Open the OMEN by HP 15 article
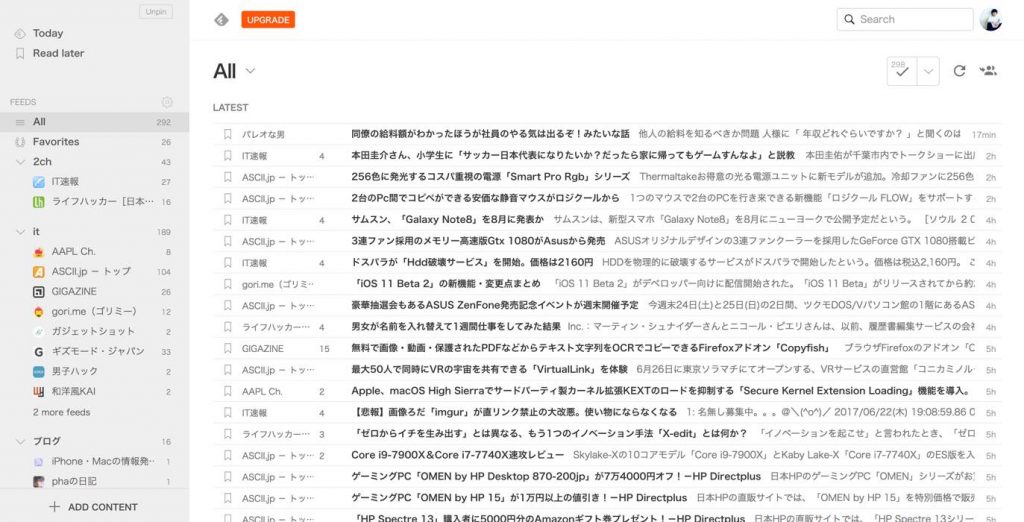 519,498
